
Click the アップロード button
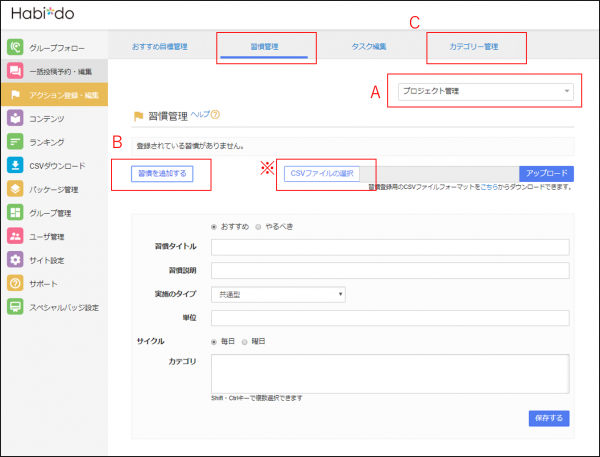click(546, 173)
